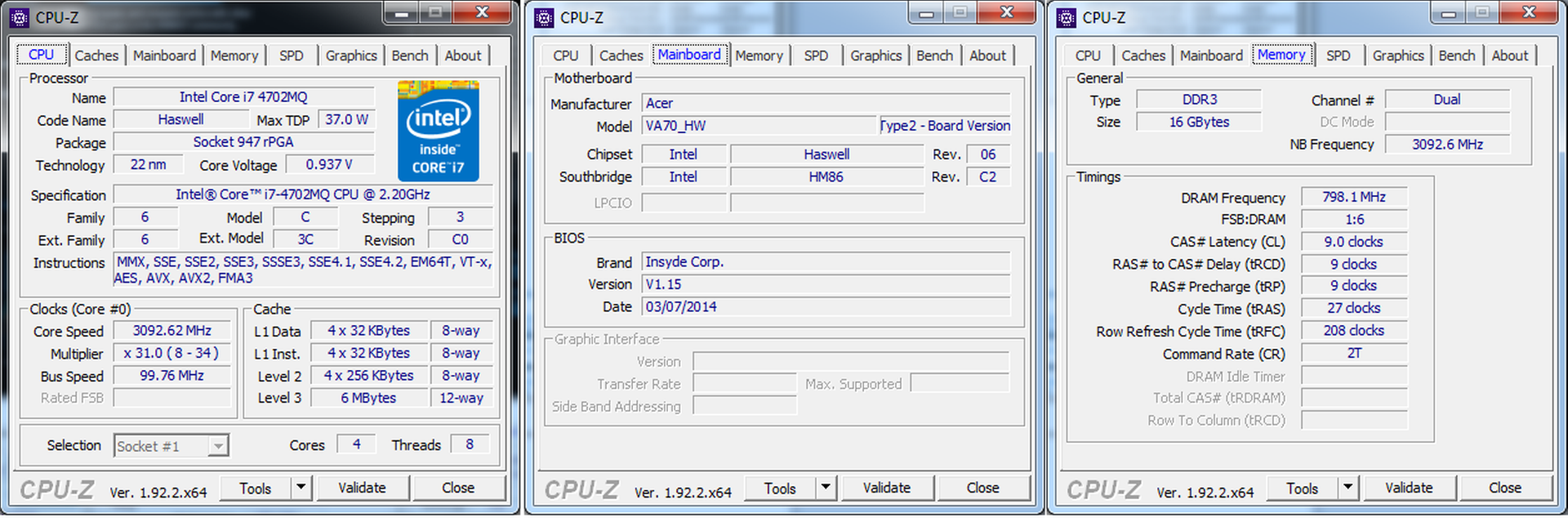Click Bus Speed value 99.76 MHz
The height and width of the screenshot is (522, 1568).
point(172,376)
